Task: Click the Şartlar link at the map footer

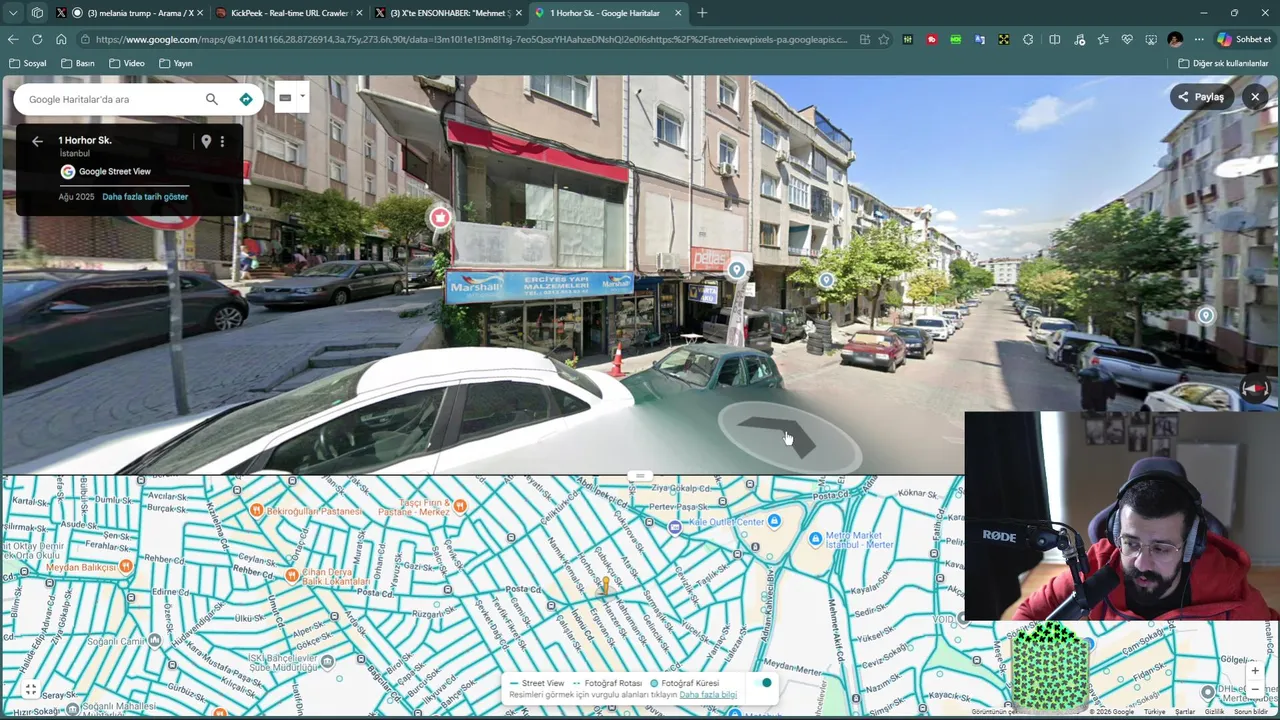Action: tap(1184, 712)
